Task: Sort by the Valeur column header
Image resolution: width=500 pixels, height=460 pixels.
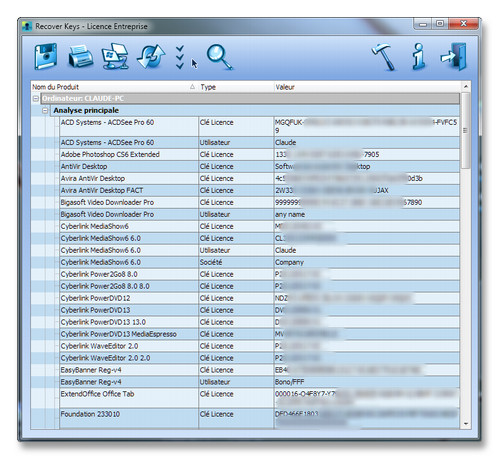Action: point(367,87)
